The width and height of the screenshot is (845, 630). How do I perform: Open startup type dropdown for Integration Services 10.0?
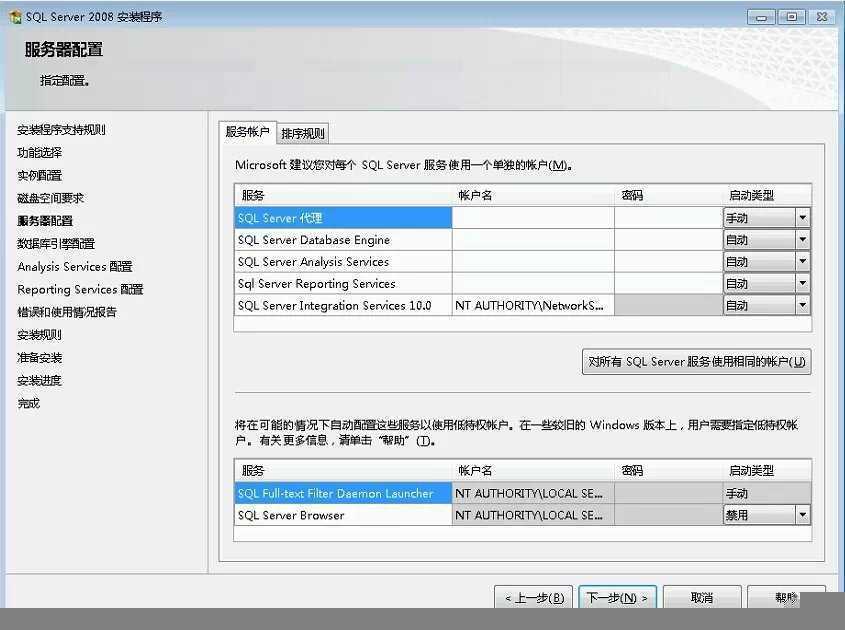pyautogui.click(x=802, y=306)
